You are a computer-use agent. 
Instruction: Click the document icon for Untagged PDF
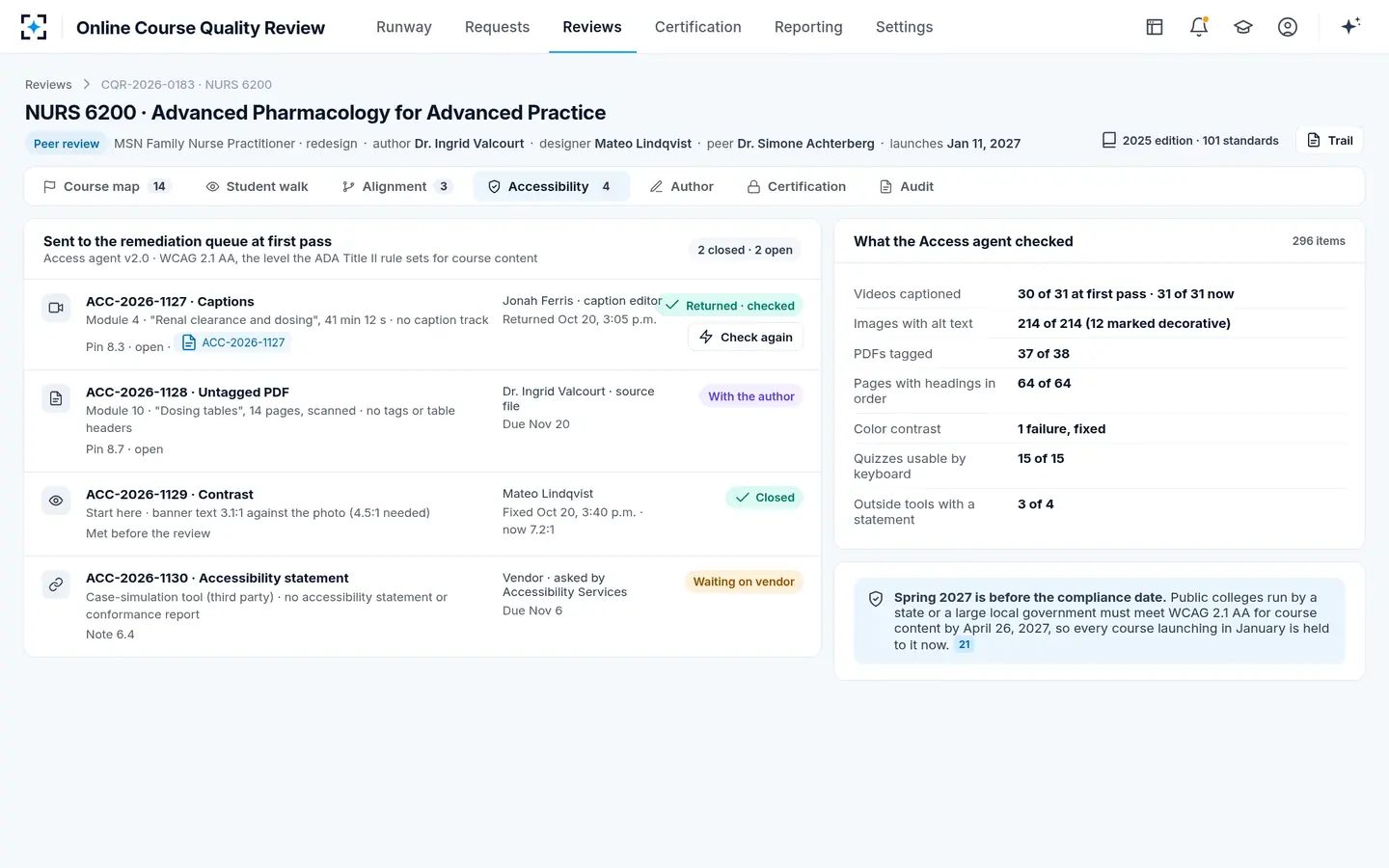(x=56, y=398)
